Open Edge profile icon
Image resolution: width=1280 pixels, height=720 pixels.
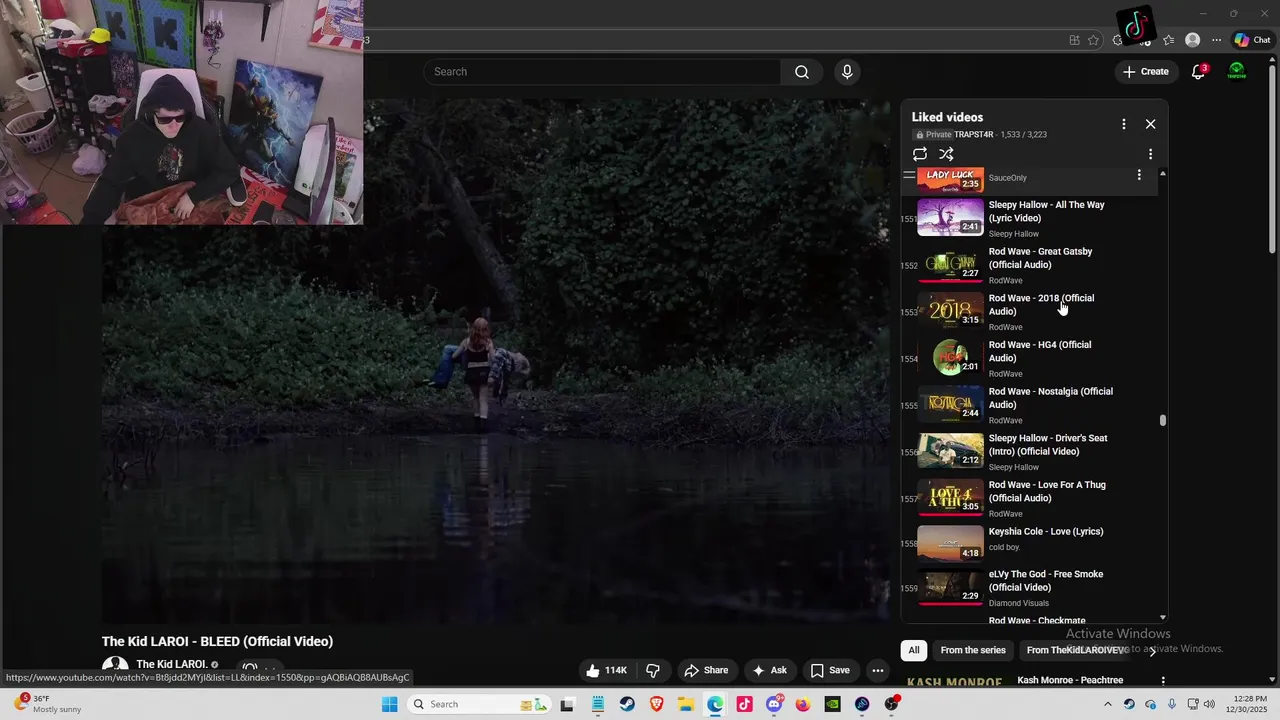tap(1192, 40)
